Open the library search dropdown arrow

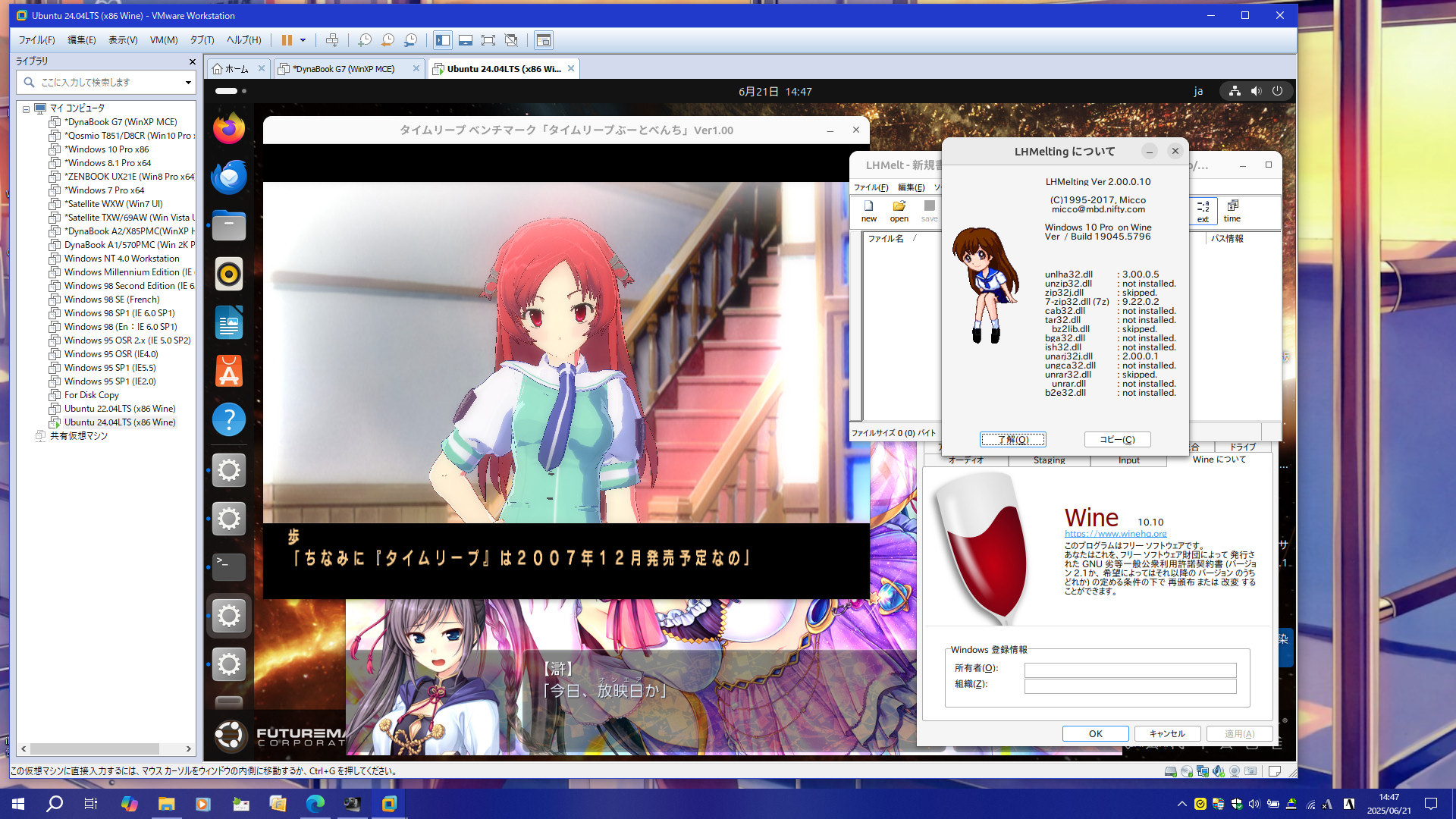click(x=188, y=82)
